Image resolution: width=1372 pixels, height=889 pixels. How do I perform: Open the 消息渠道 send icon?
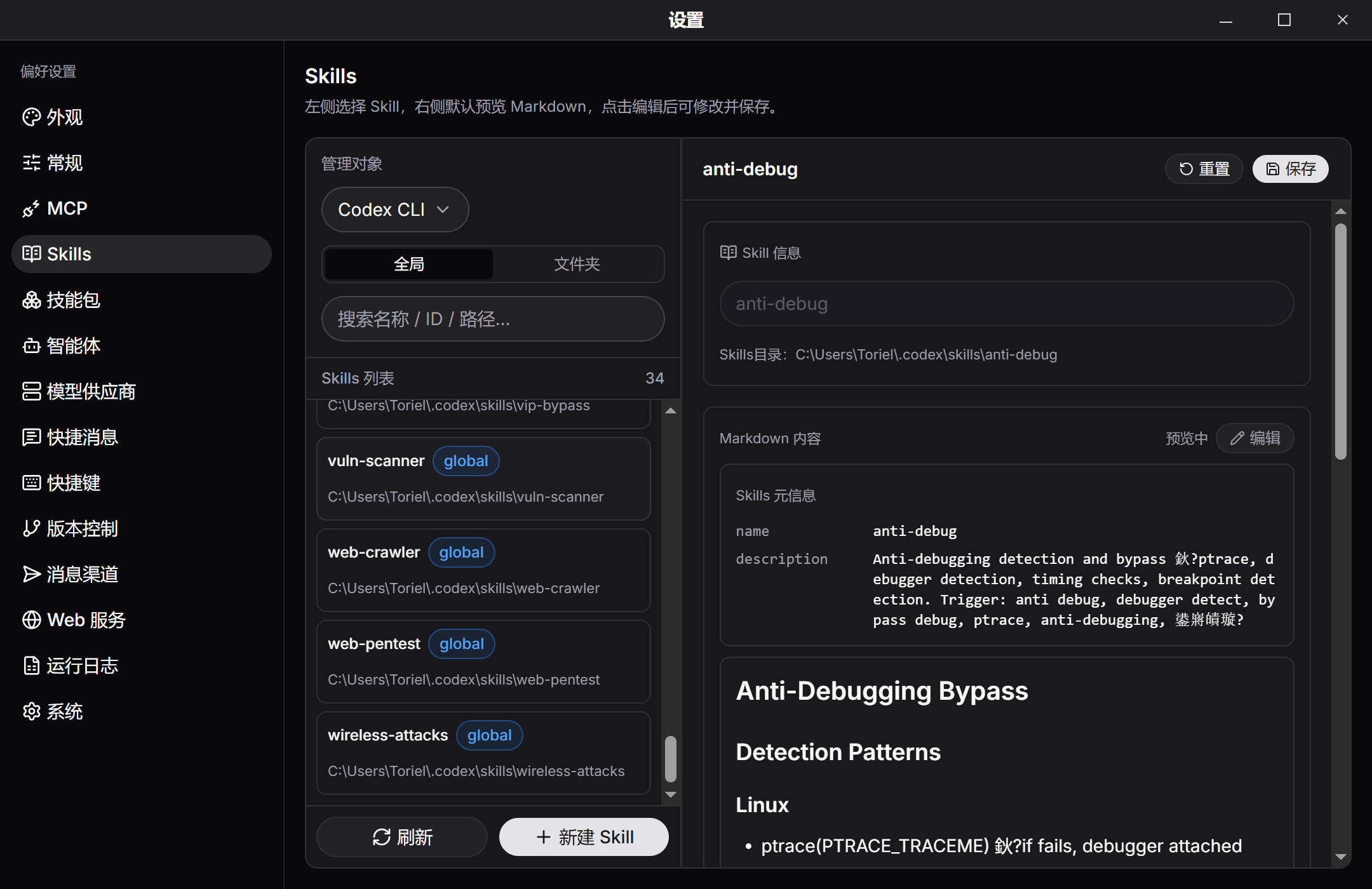31,574
